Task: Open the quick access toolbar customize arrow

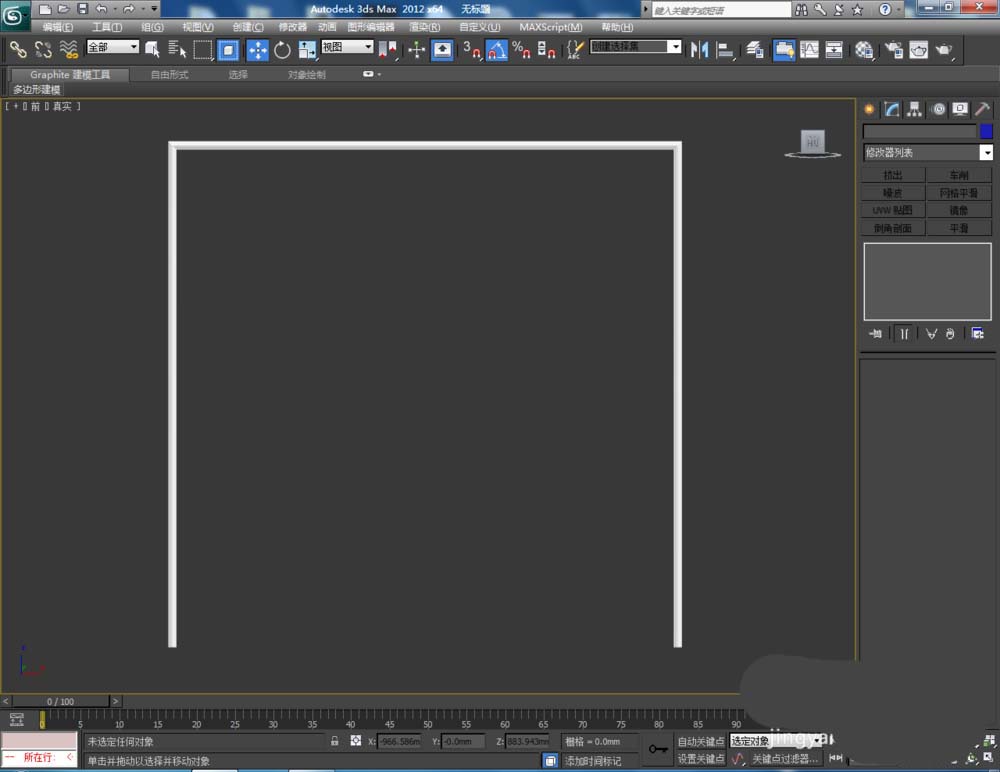Action: [x=154, y=9]
